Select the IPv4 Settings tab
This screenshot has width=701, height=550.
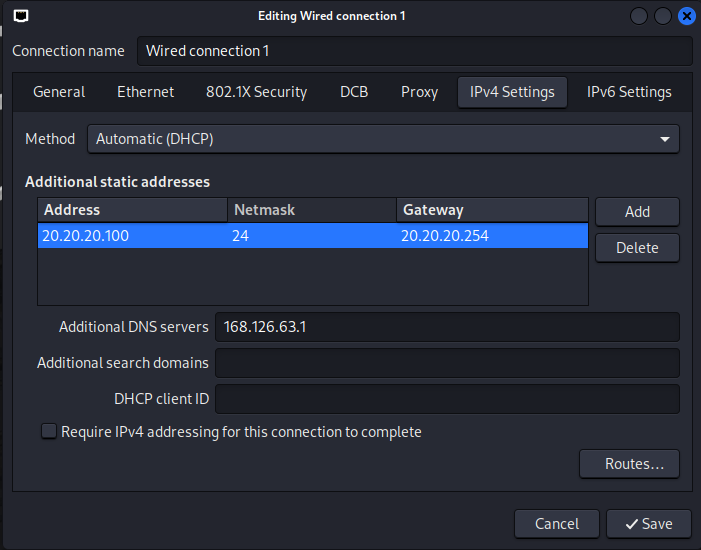tap(512, 92)
